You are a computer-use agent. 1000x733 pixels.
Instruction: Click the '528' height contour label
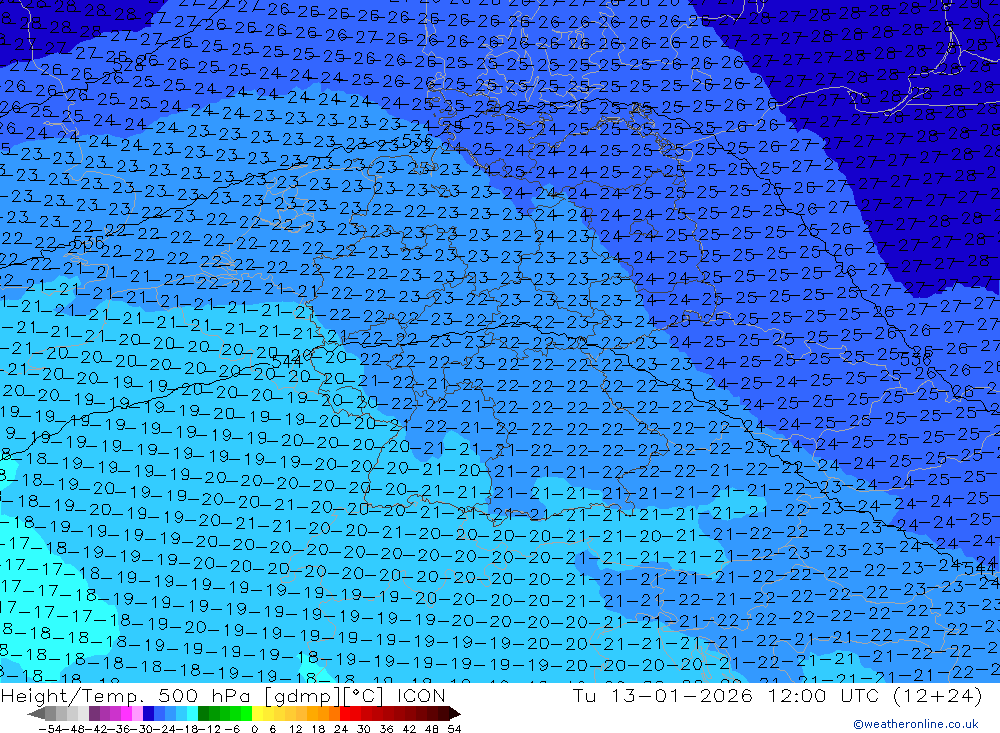(130, 65)
